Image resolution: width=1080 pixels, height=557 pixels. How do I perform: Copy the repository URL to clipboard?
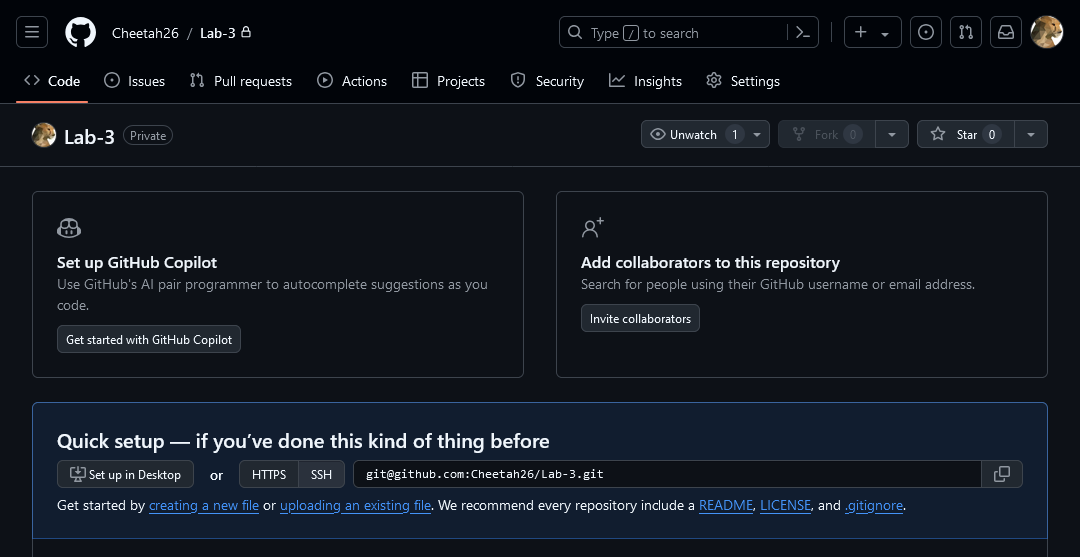[x=1002, y=474]
